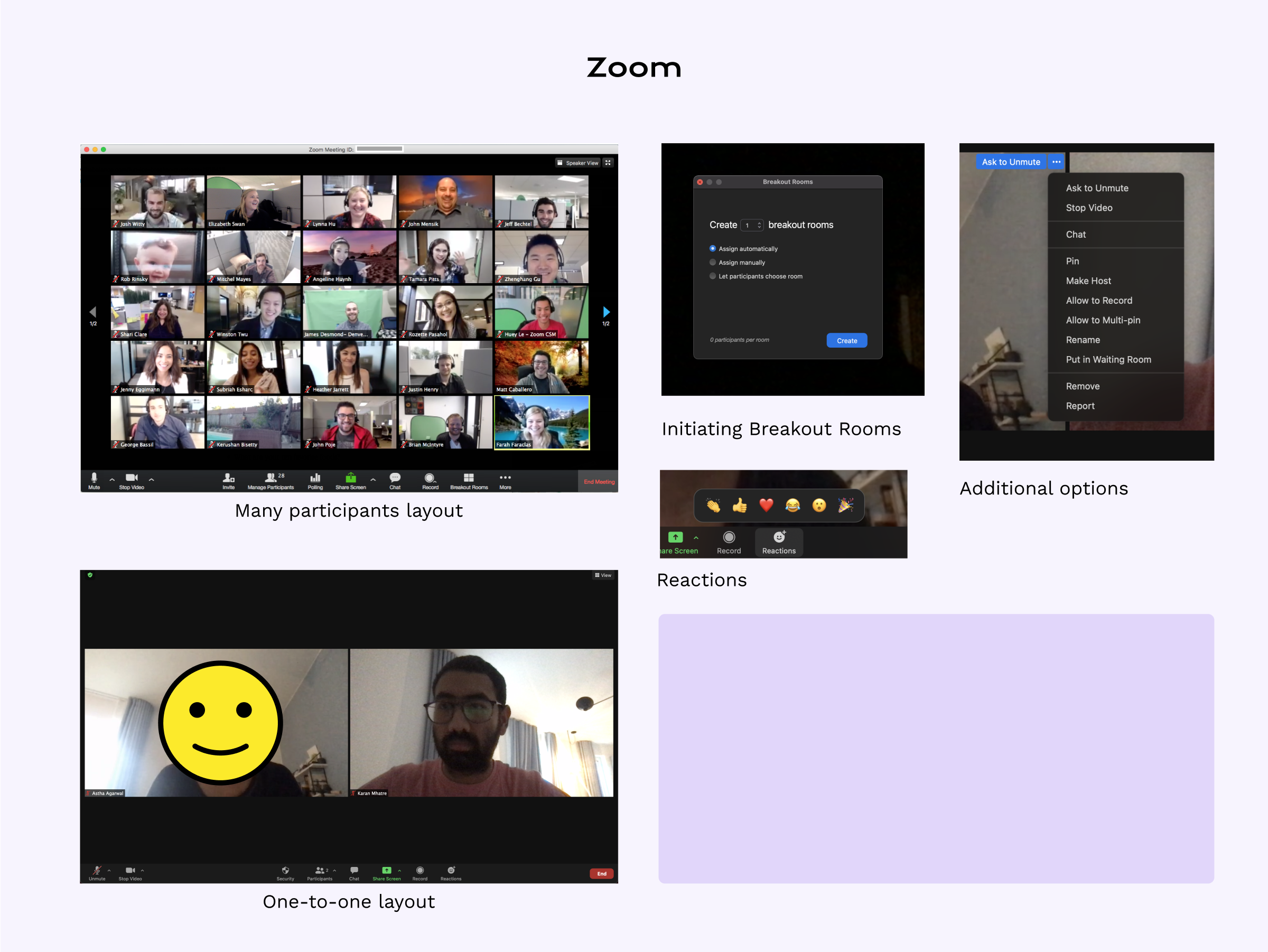
Task: Start Record in the many-participants toolbar
Action: 430,481
